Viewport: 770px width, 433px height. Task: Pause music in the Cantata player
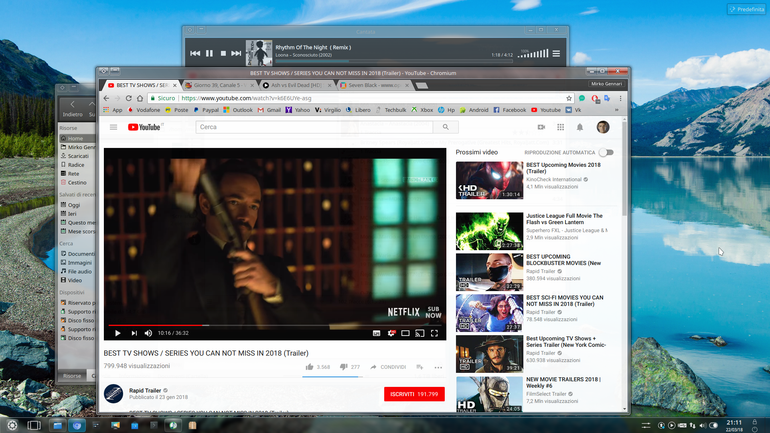209,54
